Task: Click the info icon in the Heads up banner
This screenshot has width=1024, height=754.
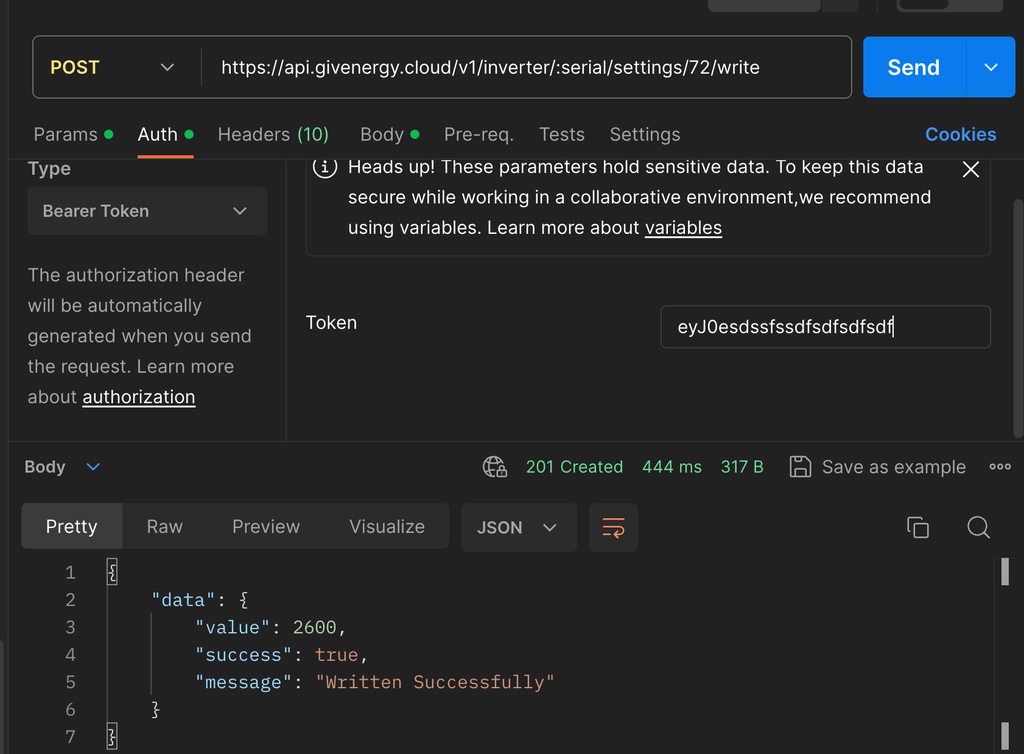Action: pos(325,168)
